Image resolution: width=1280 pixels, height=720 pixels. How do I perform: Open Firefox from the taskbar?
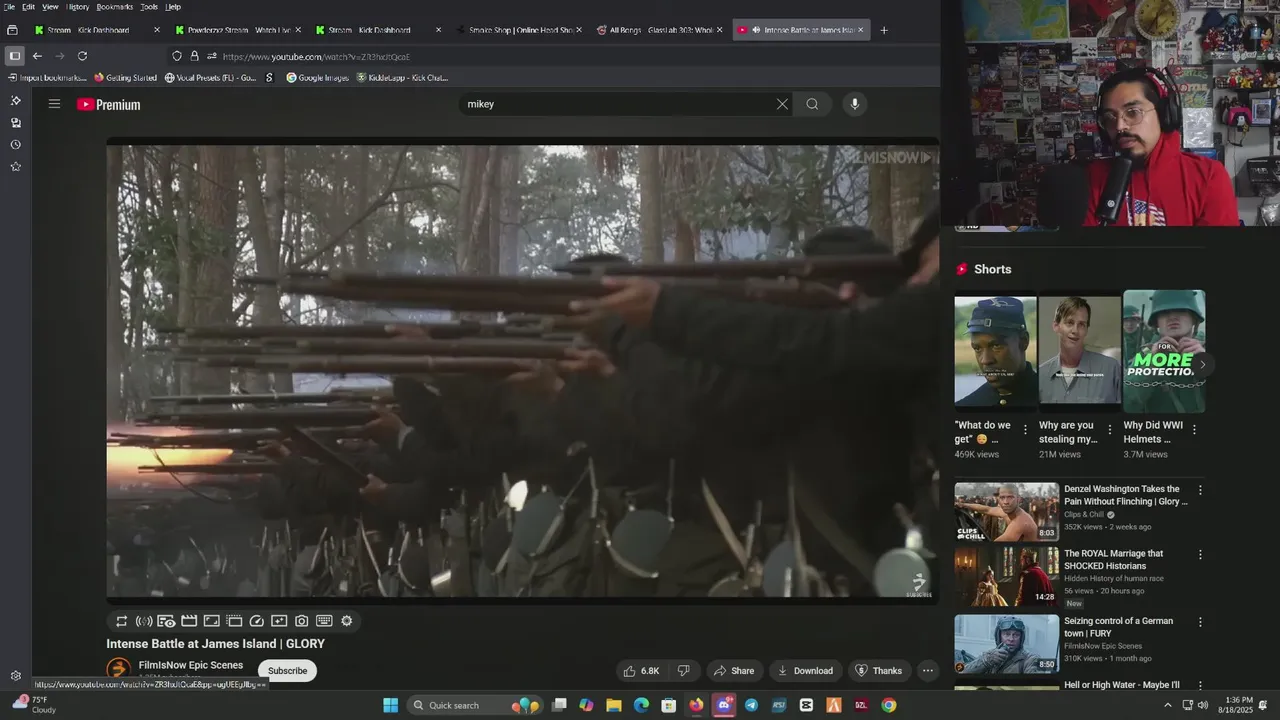click(696, 705)
